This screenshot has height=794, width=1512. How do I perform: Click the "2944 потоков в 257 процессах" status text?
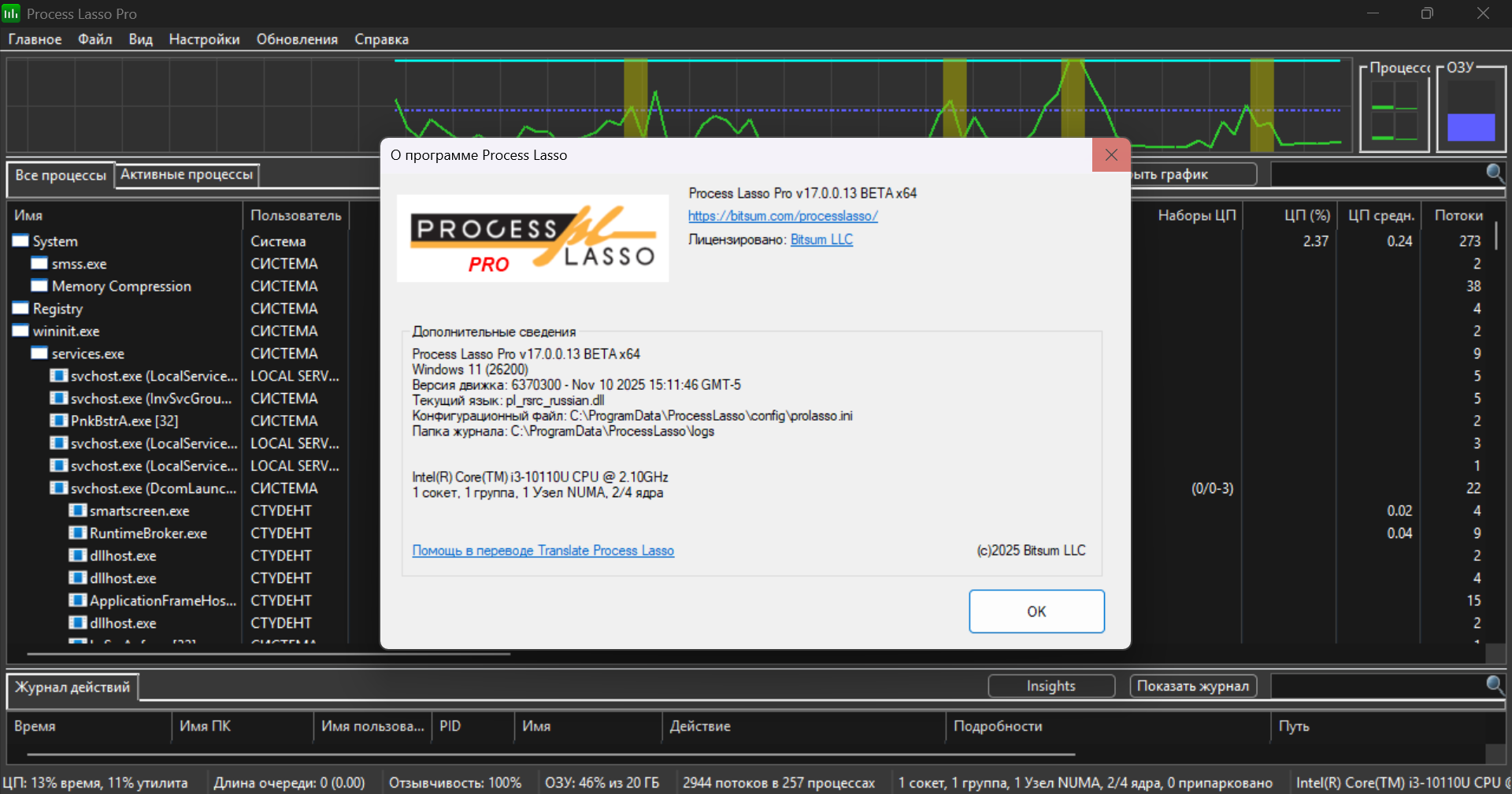click(779, 783)
